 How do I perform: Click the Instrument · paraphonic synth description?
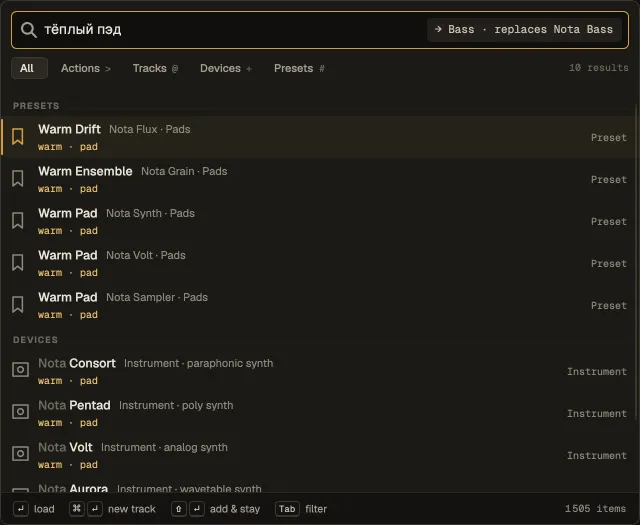coord(198,363)
